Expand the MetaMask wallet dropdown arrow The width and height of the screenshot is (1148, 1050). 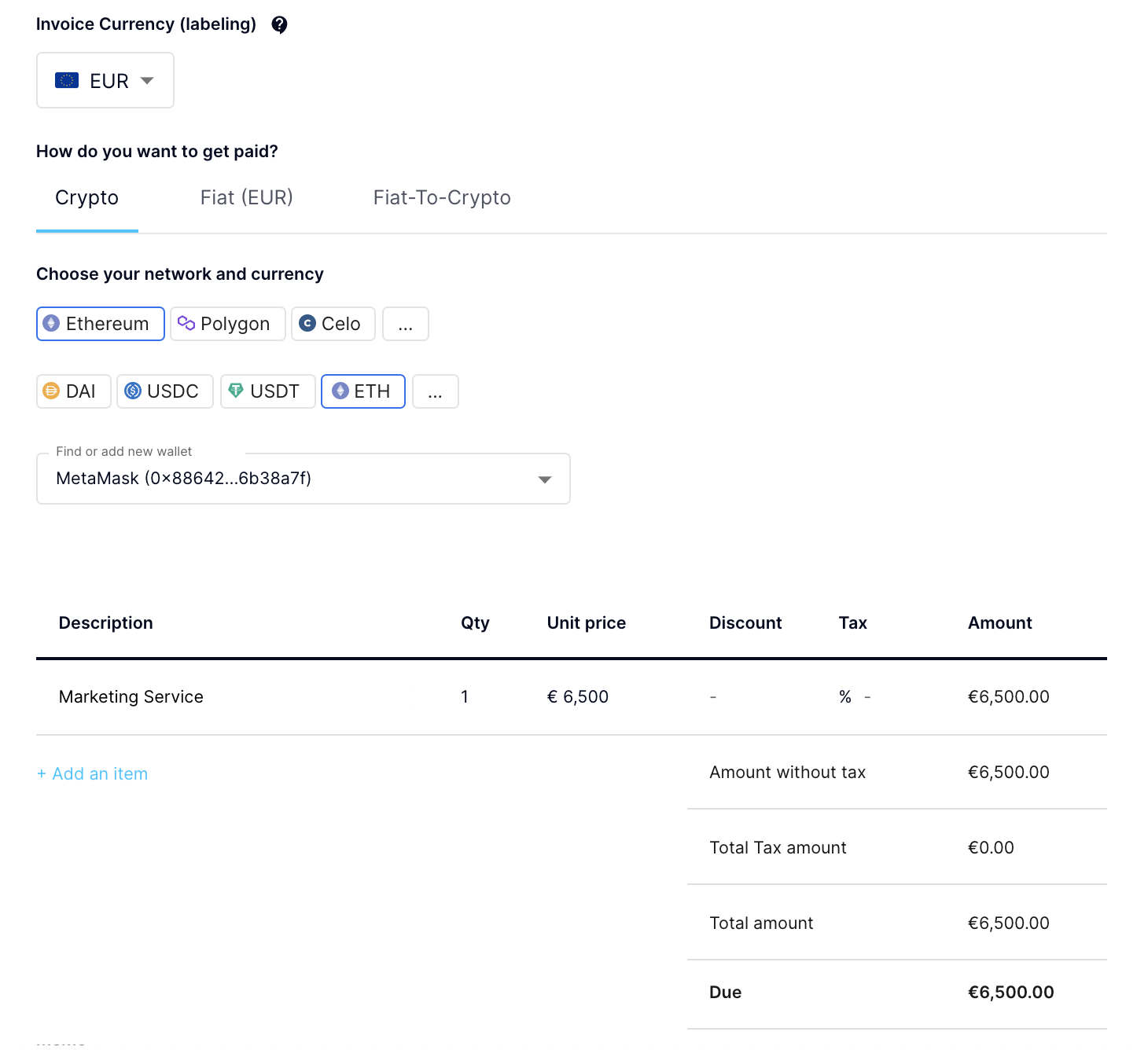tap(544, 479)
